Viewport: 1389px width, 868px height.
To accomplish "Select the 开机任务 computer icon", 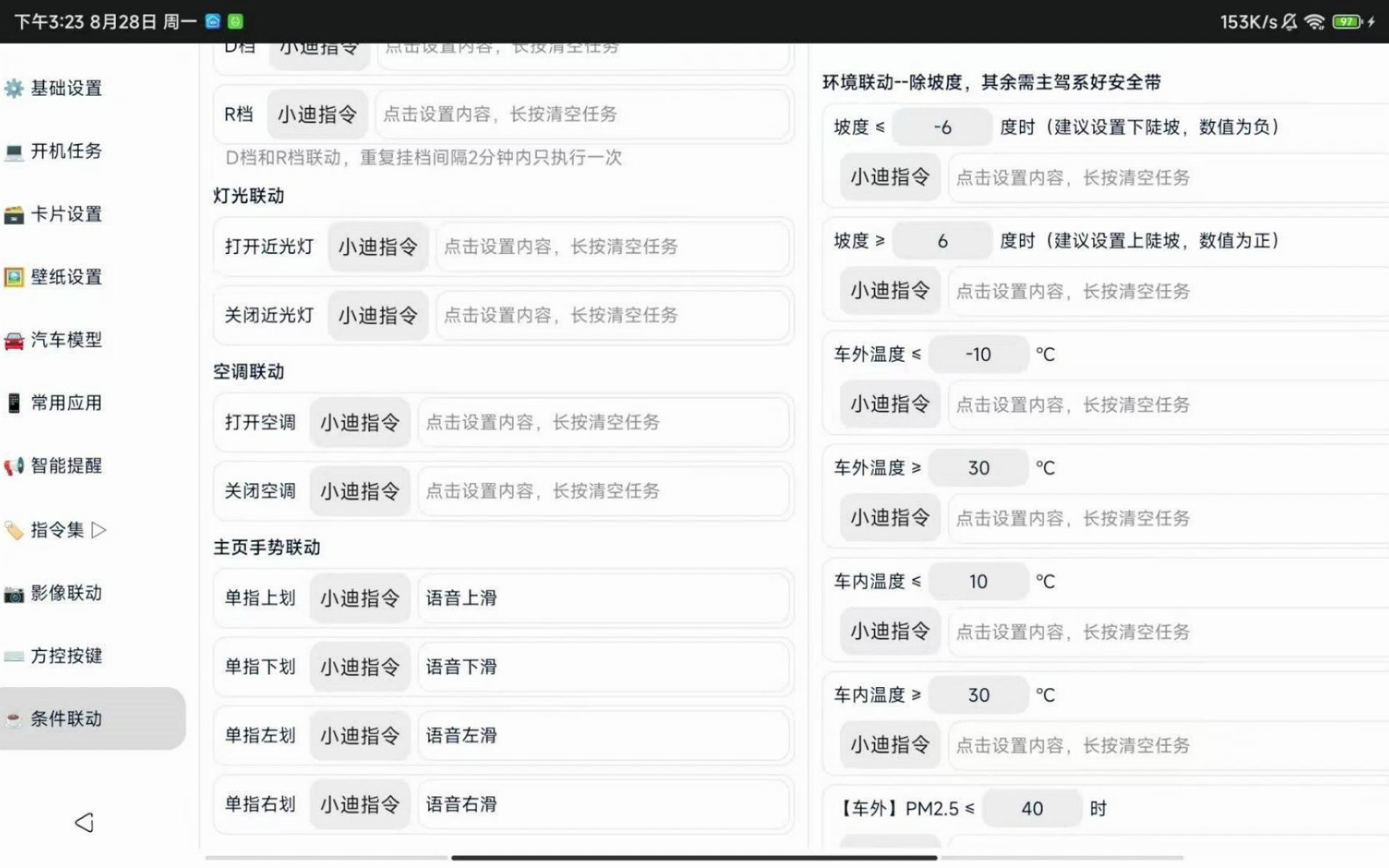I will point(14,151).
